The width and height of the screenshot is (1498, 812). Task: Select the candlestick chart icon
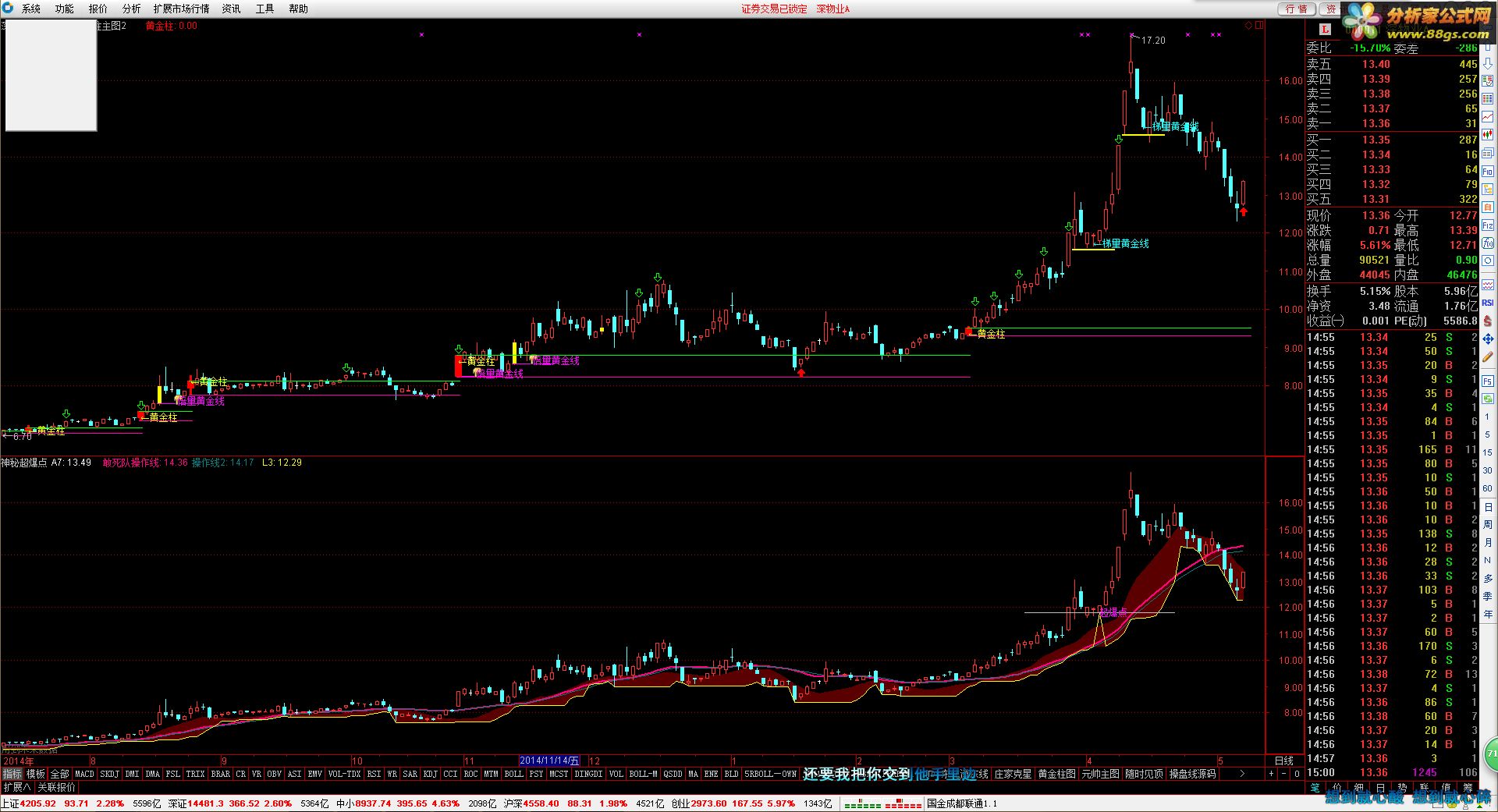pos(1488,135)
